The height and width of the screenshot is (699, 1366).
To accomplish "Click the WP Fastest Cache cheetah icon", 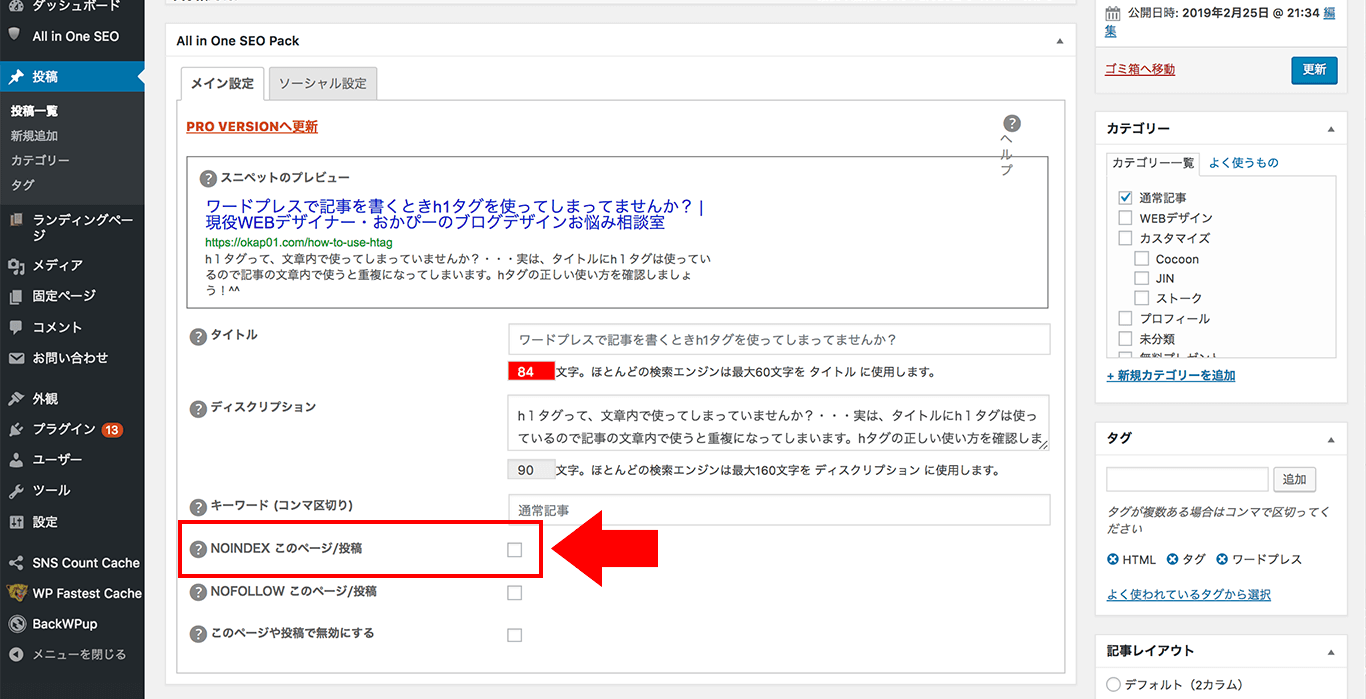I will (x=16, y=593).
